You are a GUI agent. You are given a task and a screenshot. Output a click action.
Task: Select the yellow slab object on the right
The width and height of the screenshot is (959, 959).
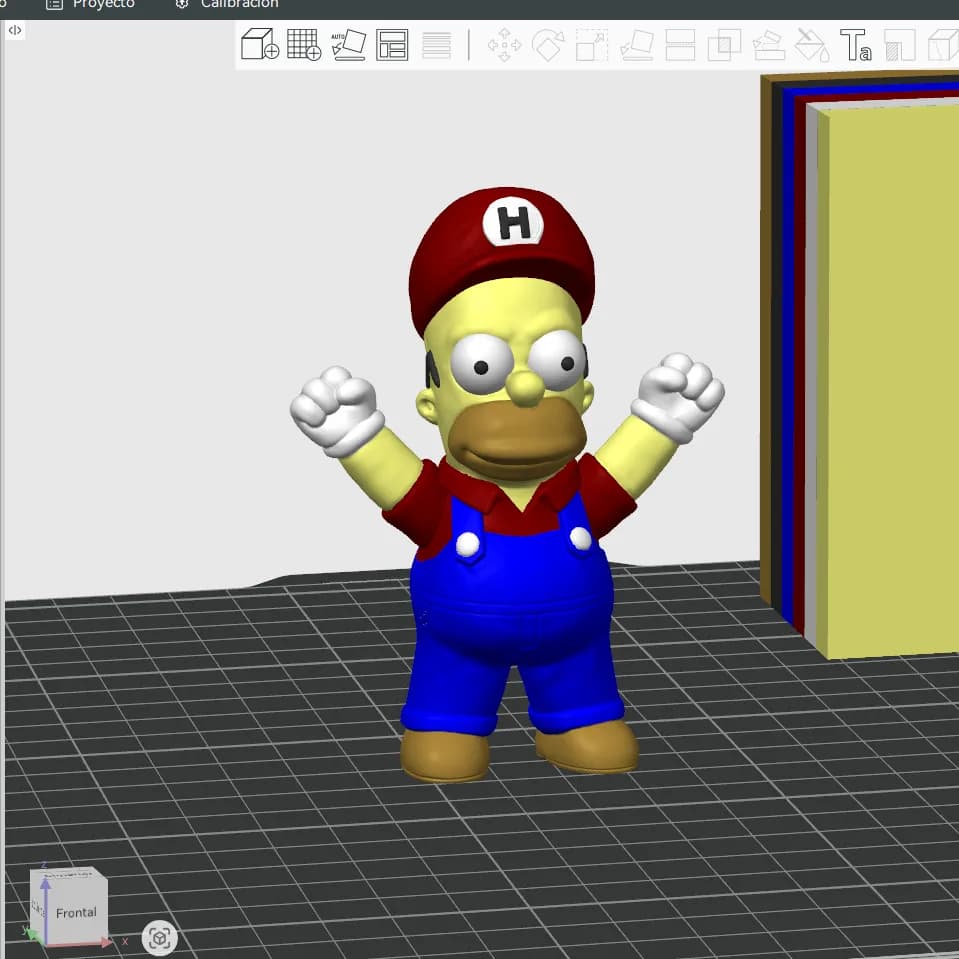pos(888,380)
